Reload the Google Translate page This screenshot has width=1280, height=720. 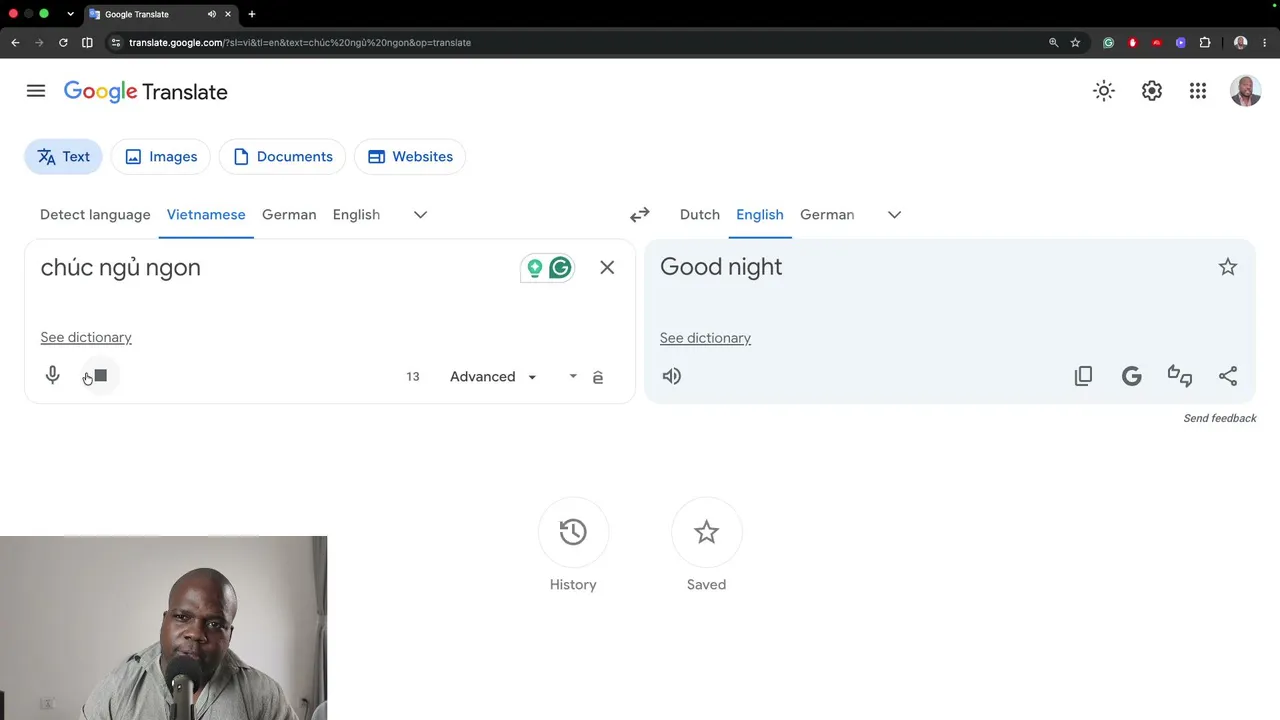[63, 43]
